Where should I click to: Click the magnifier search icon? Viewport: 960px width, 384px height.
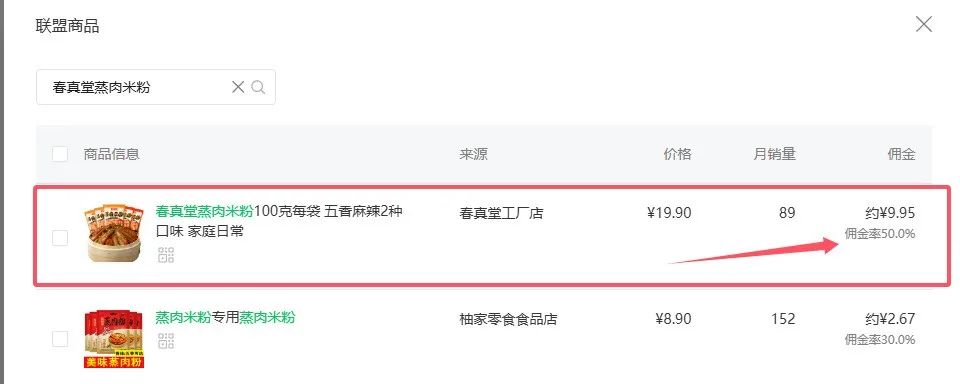click(x=258, y=87)
